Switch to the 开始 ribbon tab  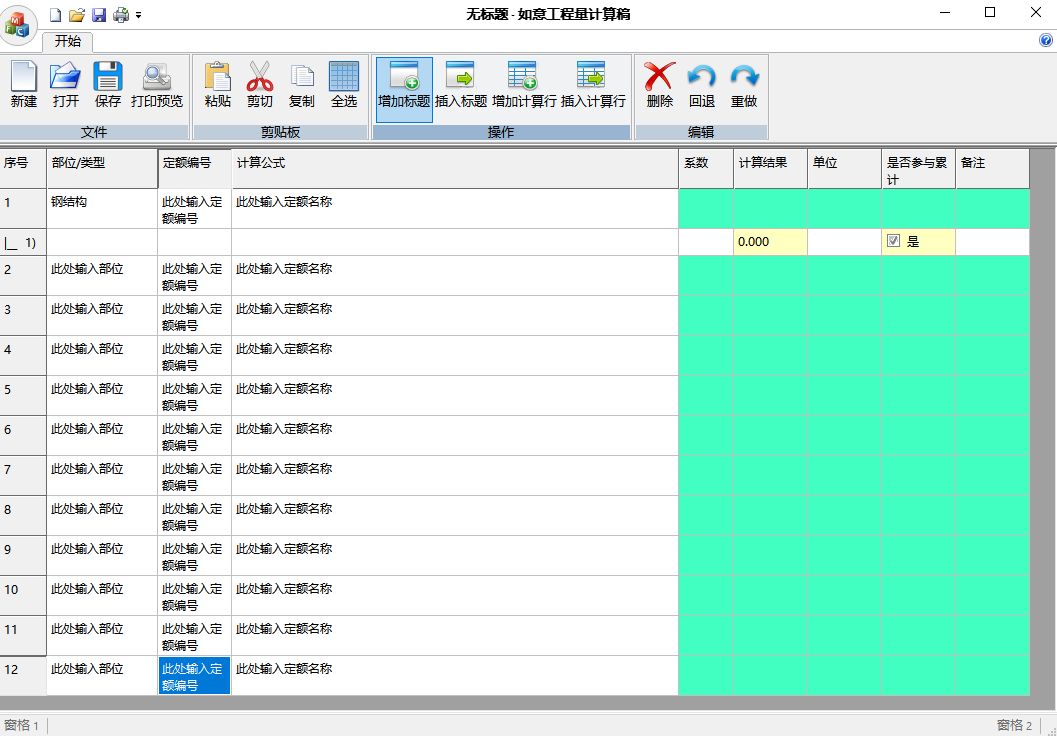pos(67,41)
